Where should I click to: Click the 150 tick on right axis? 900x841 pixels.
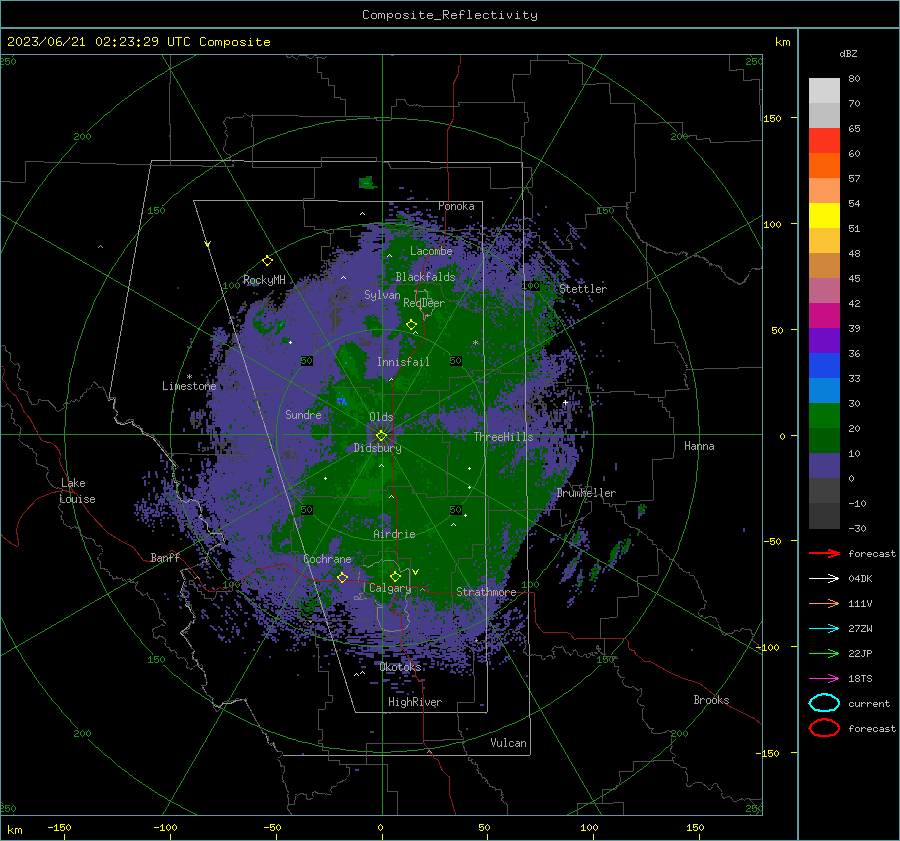click(772, 118)
